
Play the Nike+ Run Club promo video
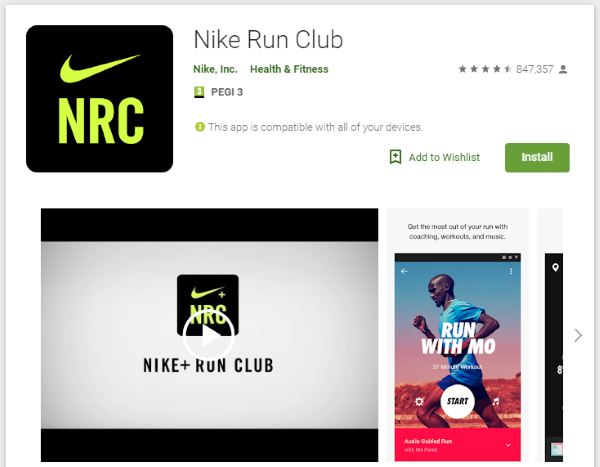(209, 336)
